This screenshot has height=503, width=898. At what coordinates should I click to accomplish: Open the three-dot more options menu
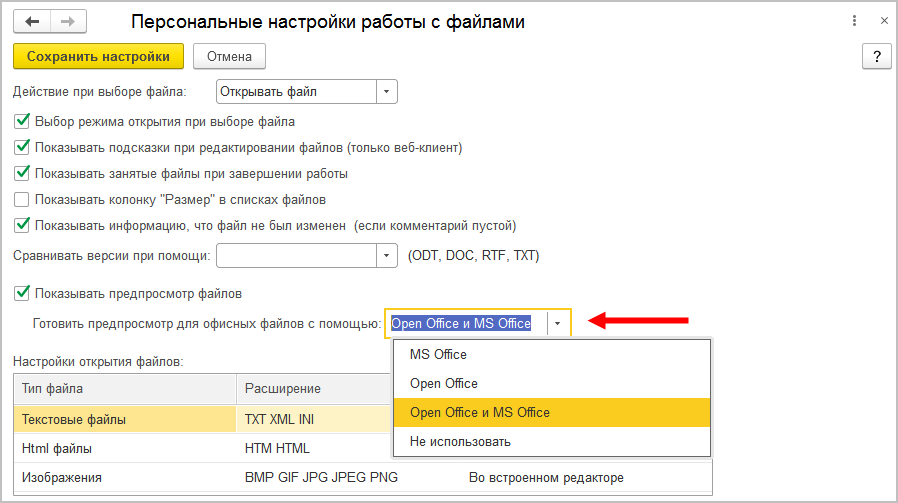coord(854,21)
